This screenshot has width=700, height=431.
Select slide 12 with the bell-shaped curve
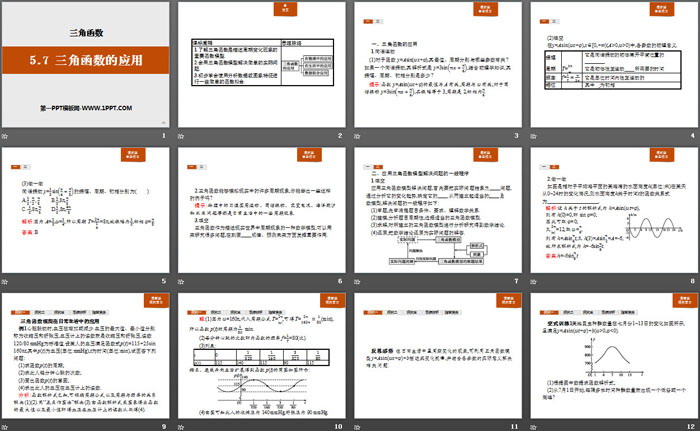tap(614, 356)
